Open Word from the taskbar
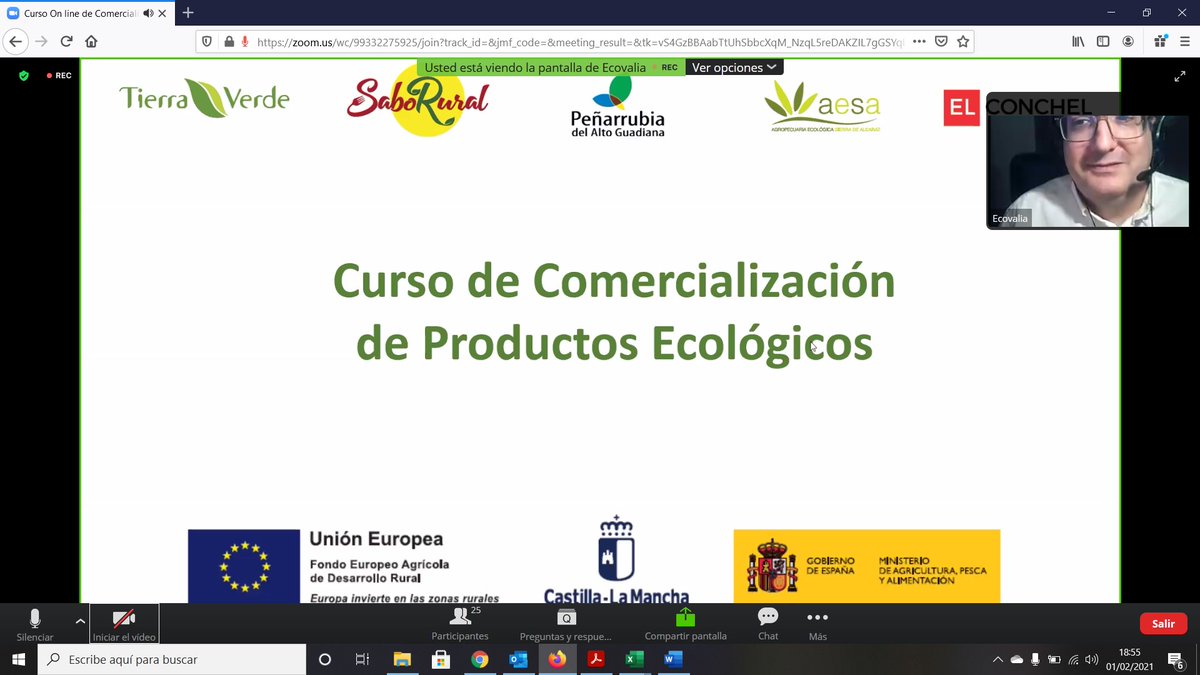Viewport: 1200px width, 675px height. [673, 659]
